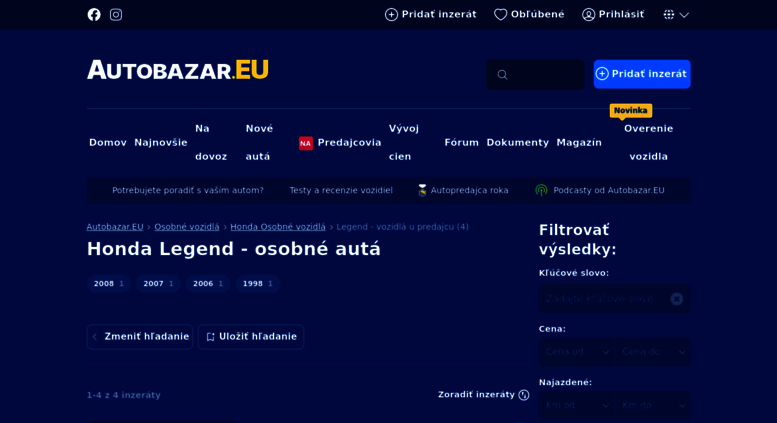This screenshot has width=777, height=423.
Task: Open the Km do dropdown
Action: [x=653, y=405]
